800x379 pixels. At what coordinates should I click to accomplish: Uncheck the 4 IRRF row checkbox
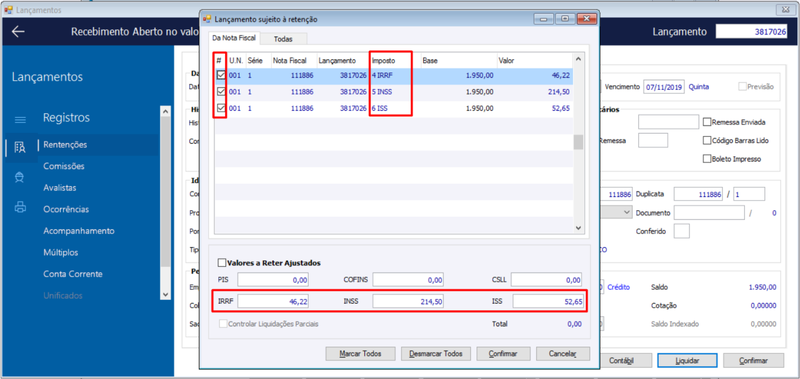pos(221,75)
